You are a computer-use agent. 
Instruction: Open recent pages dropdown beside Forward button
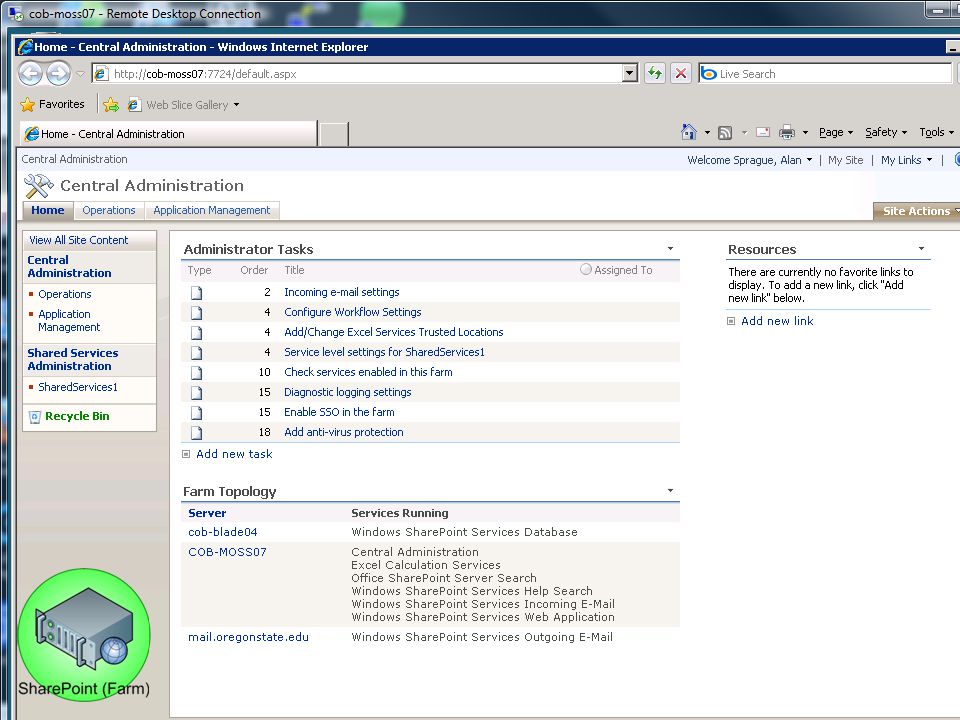80,74
